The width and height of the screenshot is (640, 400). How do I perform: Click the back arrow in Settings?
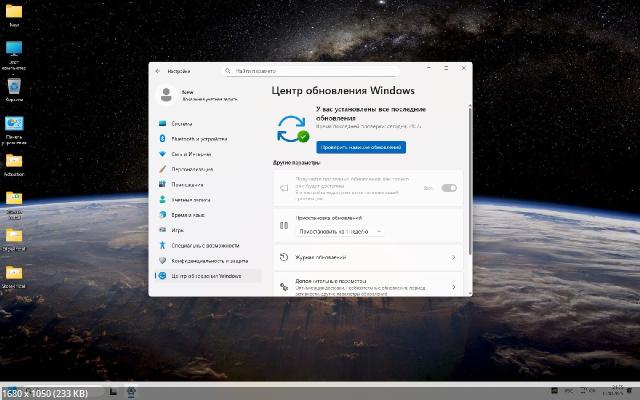point(157,71)
